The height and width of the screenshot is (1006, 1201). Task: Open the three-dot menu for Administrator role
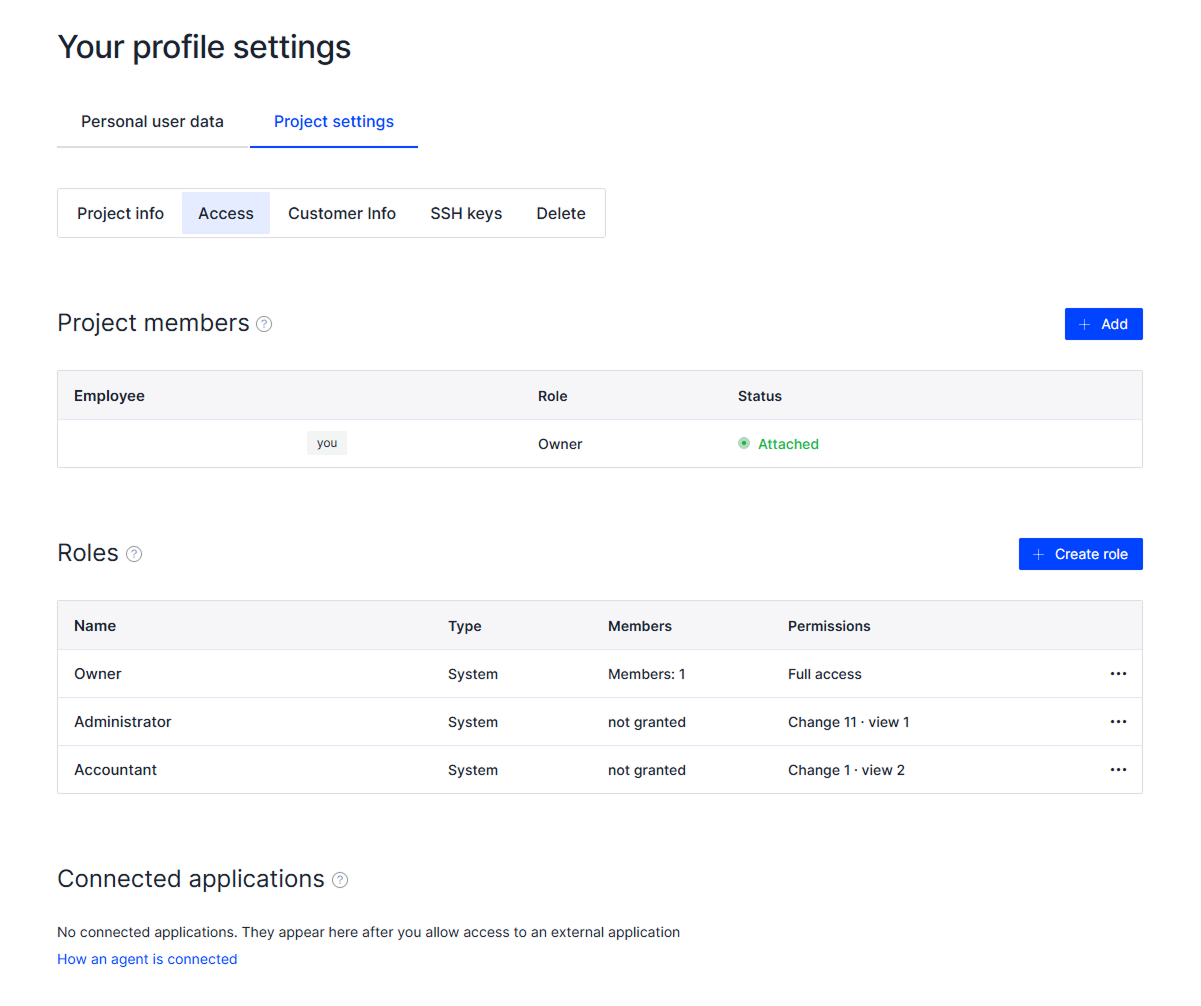(1118, 722)
